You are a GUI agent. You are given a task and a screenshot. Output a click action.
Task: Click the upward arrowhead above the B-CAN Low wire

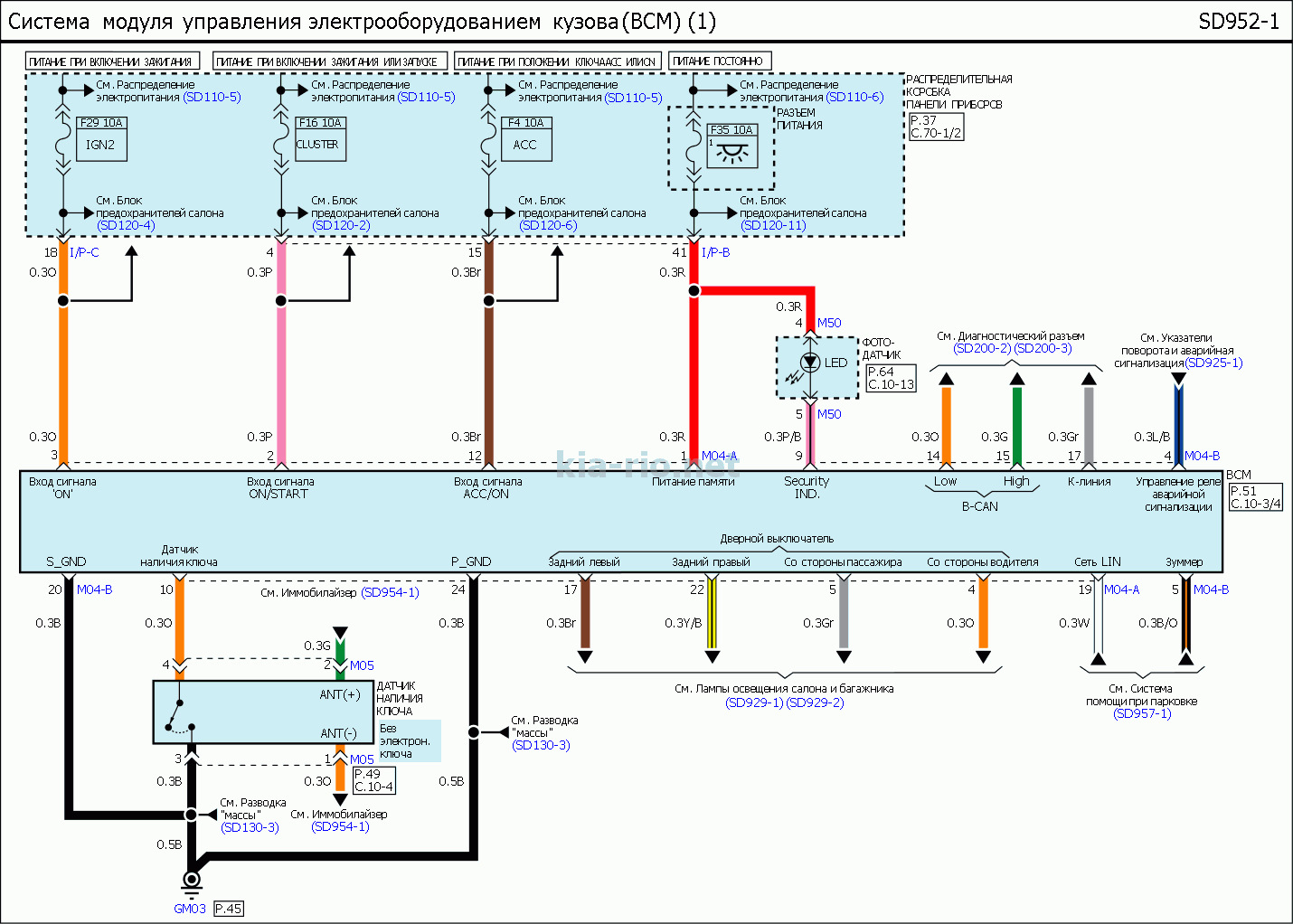[946, 379]
